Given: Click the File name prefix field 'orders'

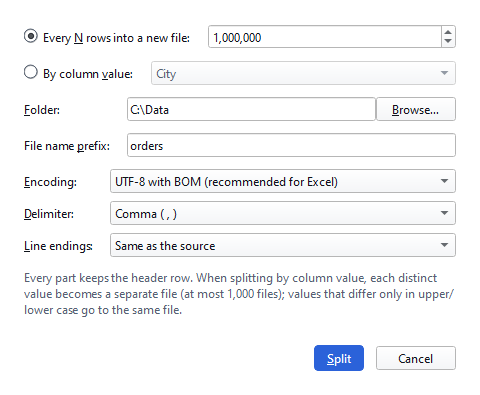Looking at the screenshot, I should (x=291, y=145).
